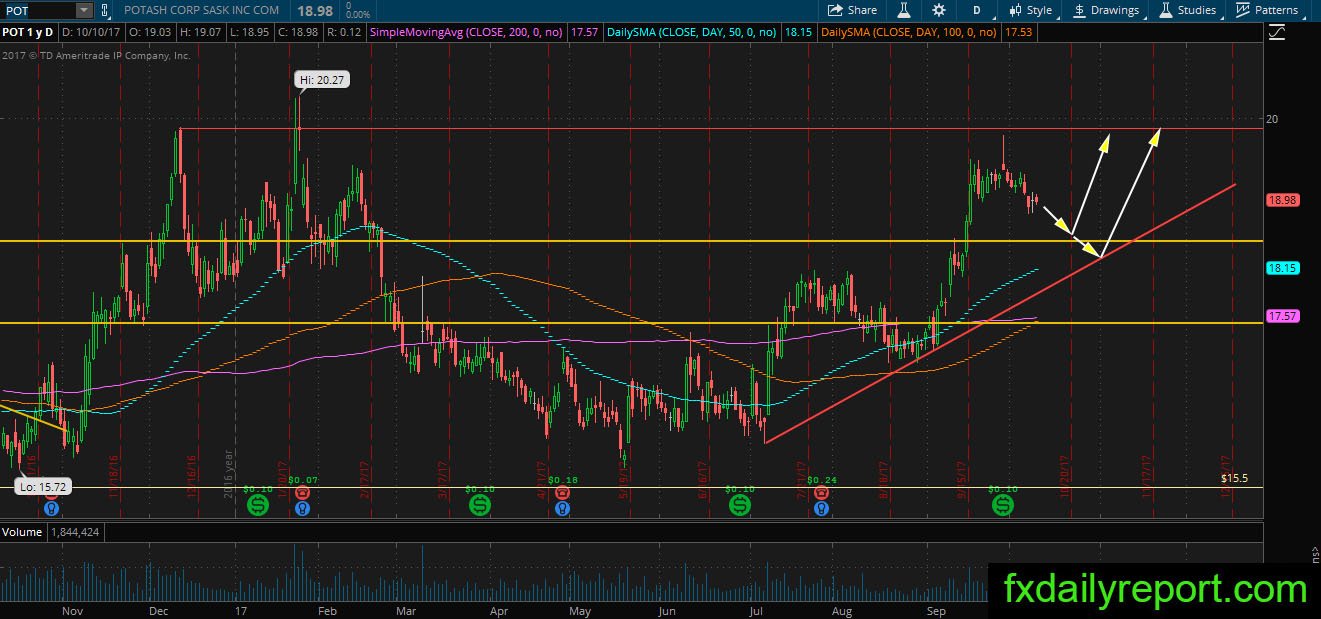This screenshot has width=1321, height=619.
Task: Click the September $0.10 dividend icon
Action: coord(1002,506)
